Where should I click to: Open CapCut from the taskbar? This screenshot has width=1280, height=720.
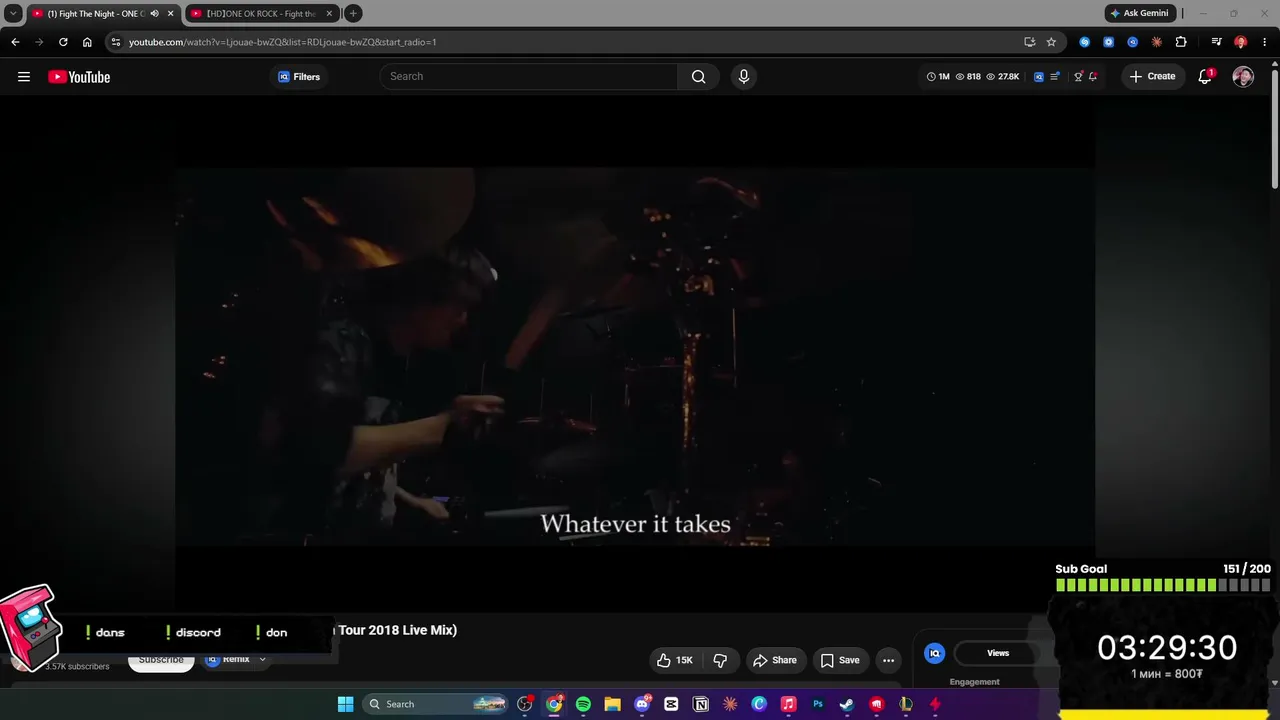(x=671, y=704)
